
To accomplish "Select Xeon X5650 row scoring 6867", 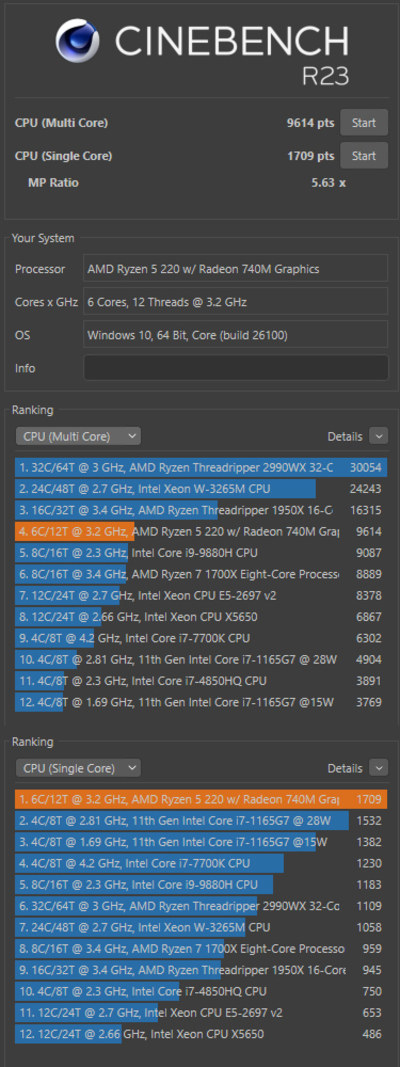I will [201, 617].
